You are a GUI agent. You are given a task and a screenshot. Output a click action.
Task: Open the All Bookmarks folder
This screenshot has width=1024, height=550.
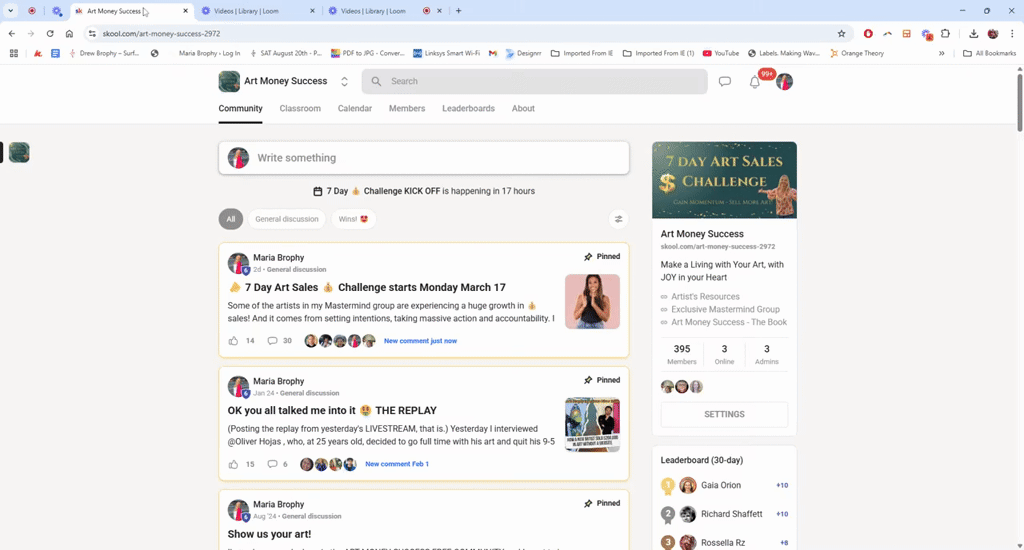(989, 54)
